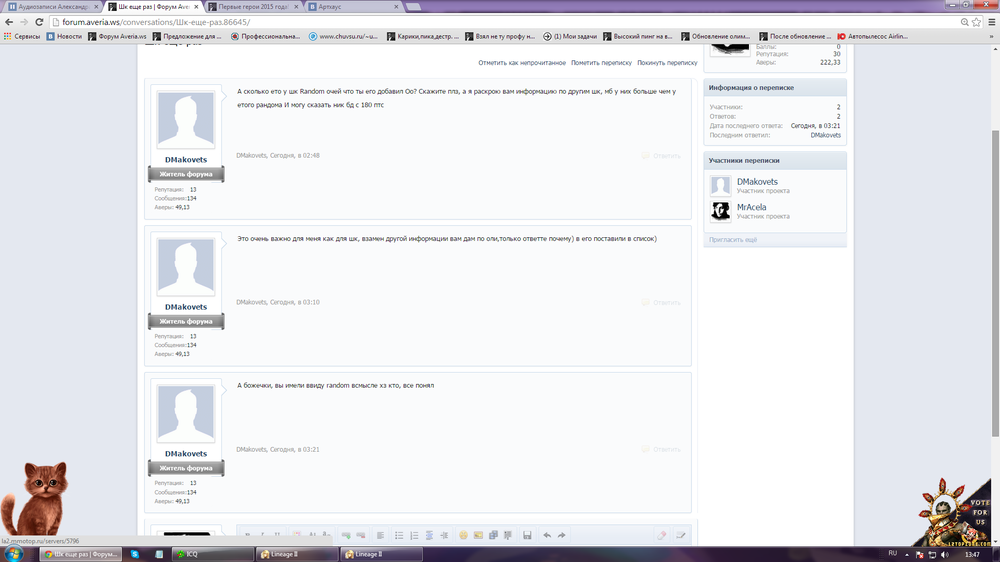Screen dimensions: 1000x562
Task: Click the redo arrow in reply editor
Action: pyautogui.click(x=562, y=535)
